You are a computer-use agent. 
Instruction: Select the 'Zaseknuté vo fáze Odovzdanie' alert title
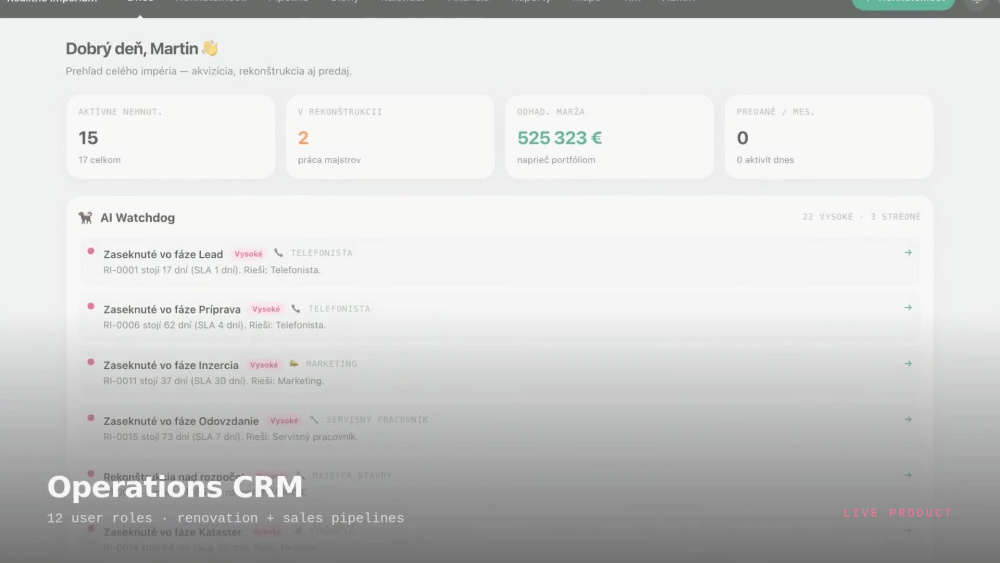coord(181,421)
